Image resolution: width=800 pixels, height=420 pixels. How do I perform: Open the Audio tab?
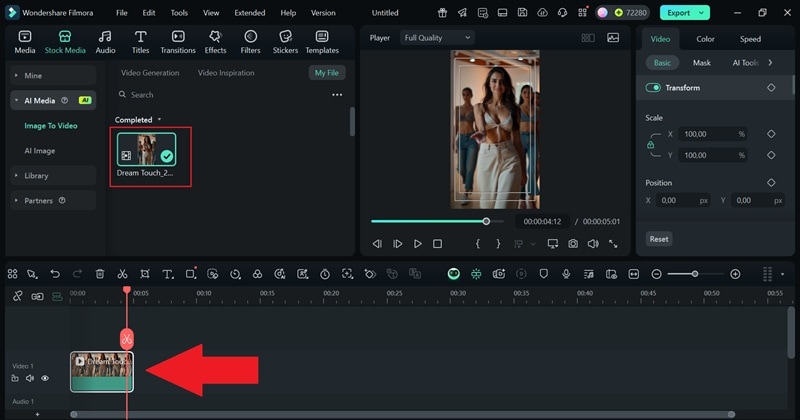[x=105, y=42]
